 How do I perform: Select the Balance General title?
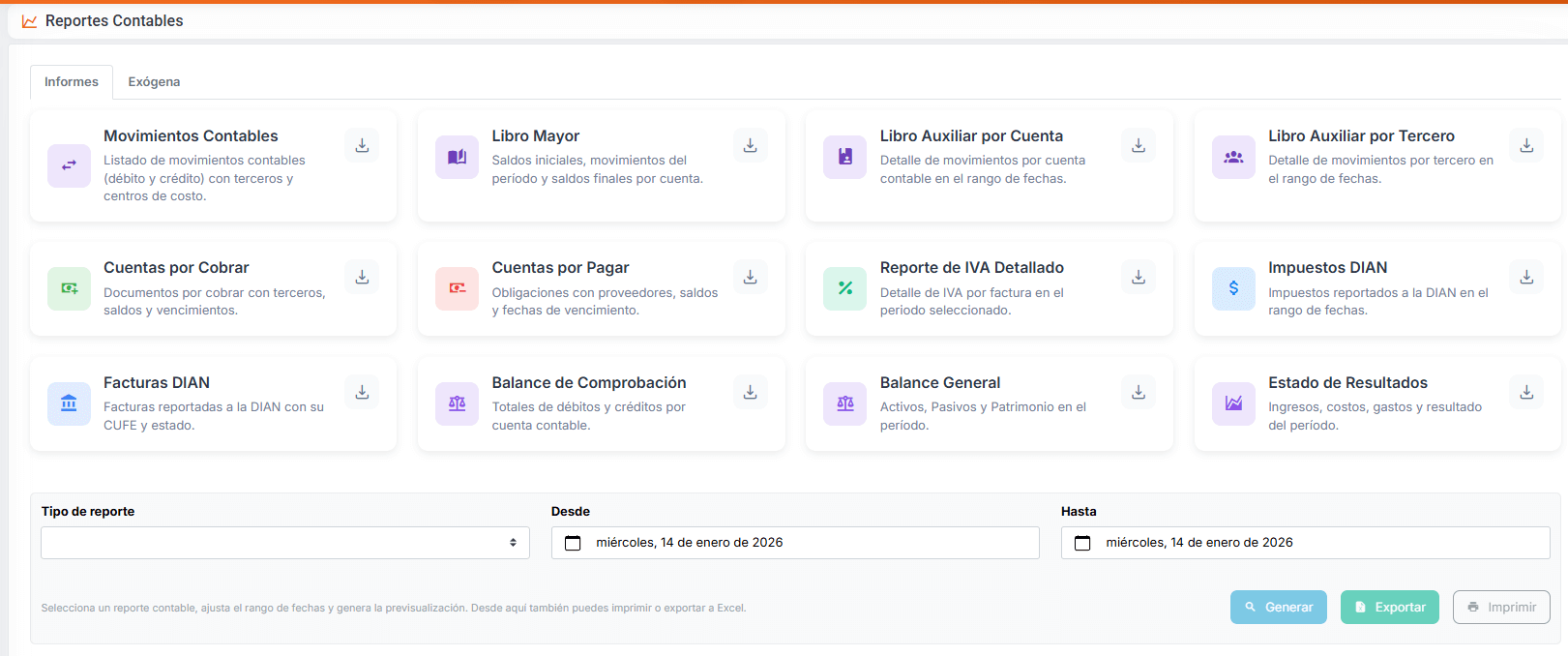940,383
